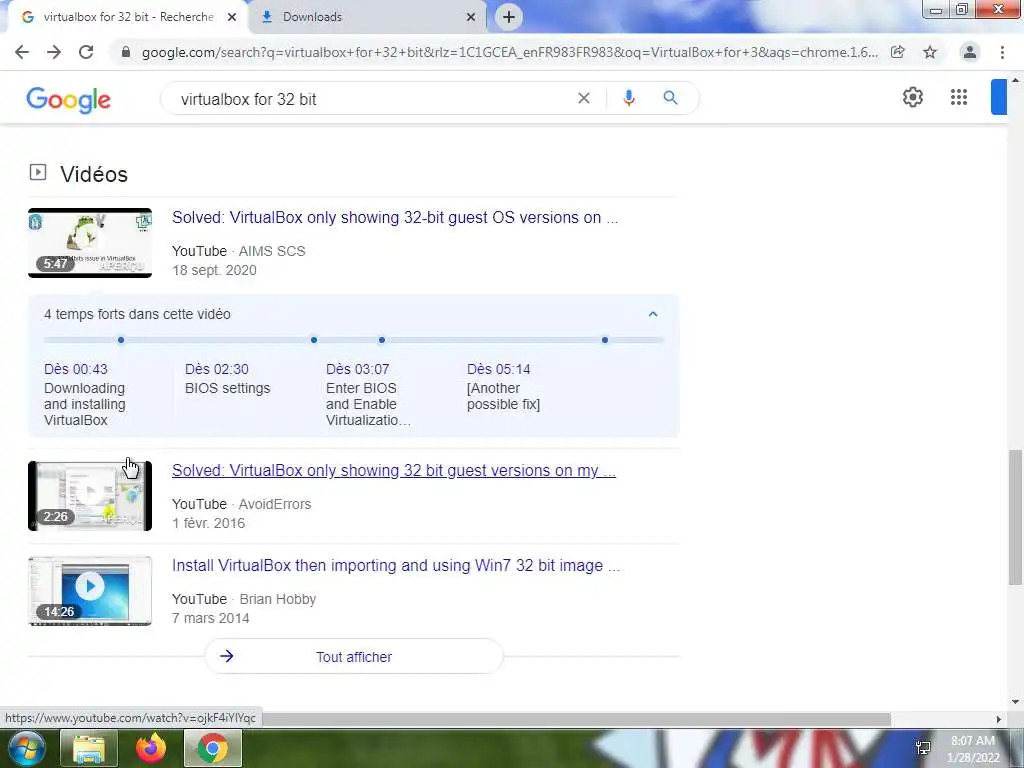Open Google quick settings gear
The image size is (1024, 768).
point(912,97)
